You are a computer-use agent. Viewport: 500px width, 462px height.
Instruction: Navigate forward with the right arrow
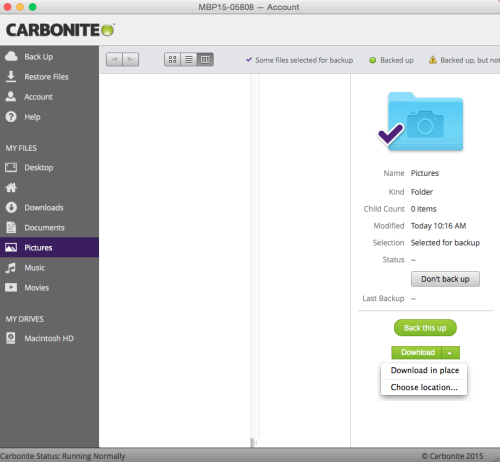131,60
